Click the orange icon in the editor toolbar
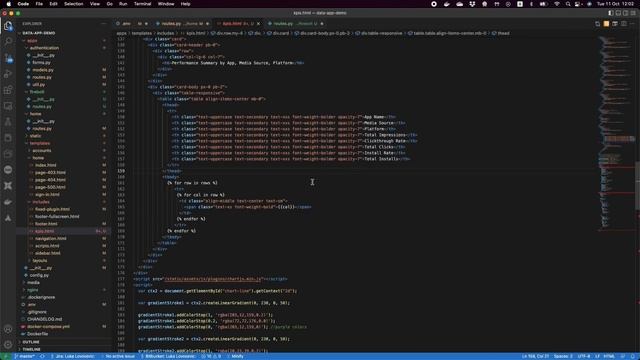Screen dimensions: 640x360 [x=606, y=24]
